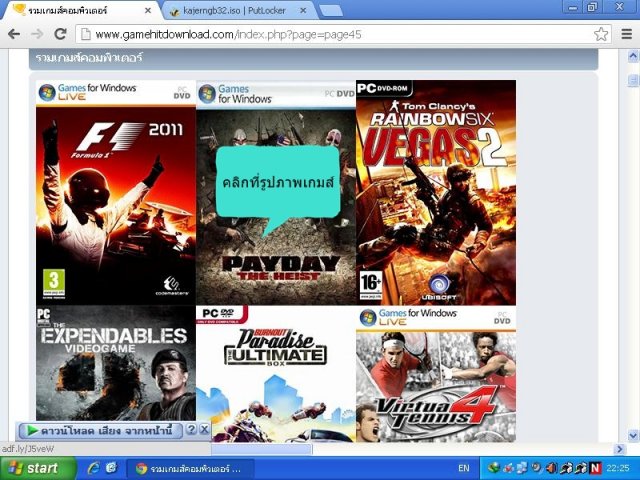
Task: Go back using browser Back arrow
Action: pos(14,34)
